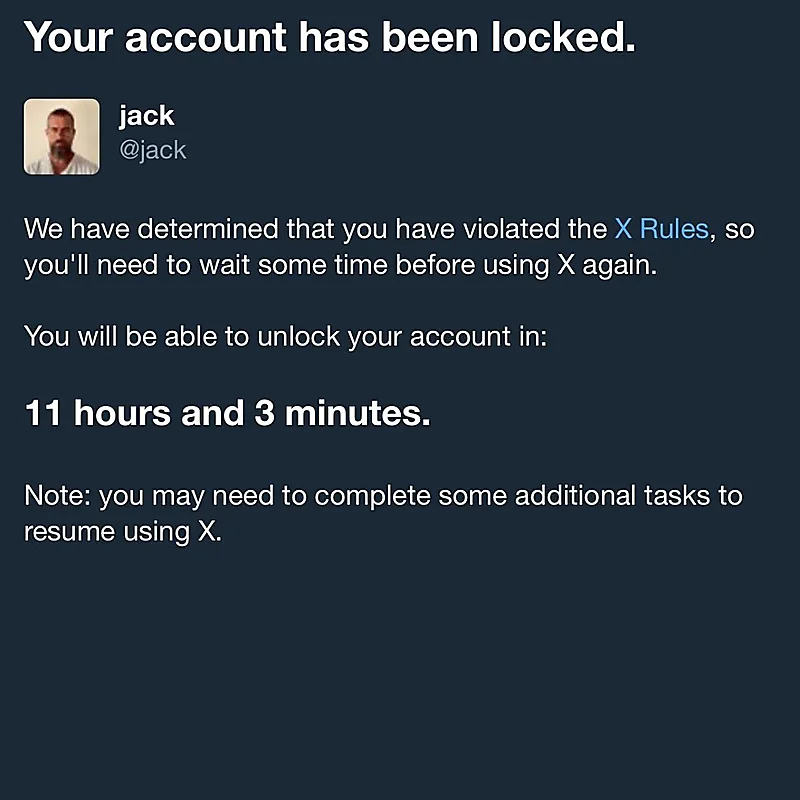The width and height of the screenshot is (800, 800).
Task: Click the word 'account' in the heading
Action: (206, 39)
